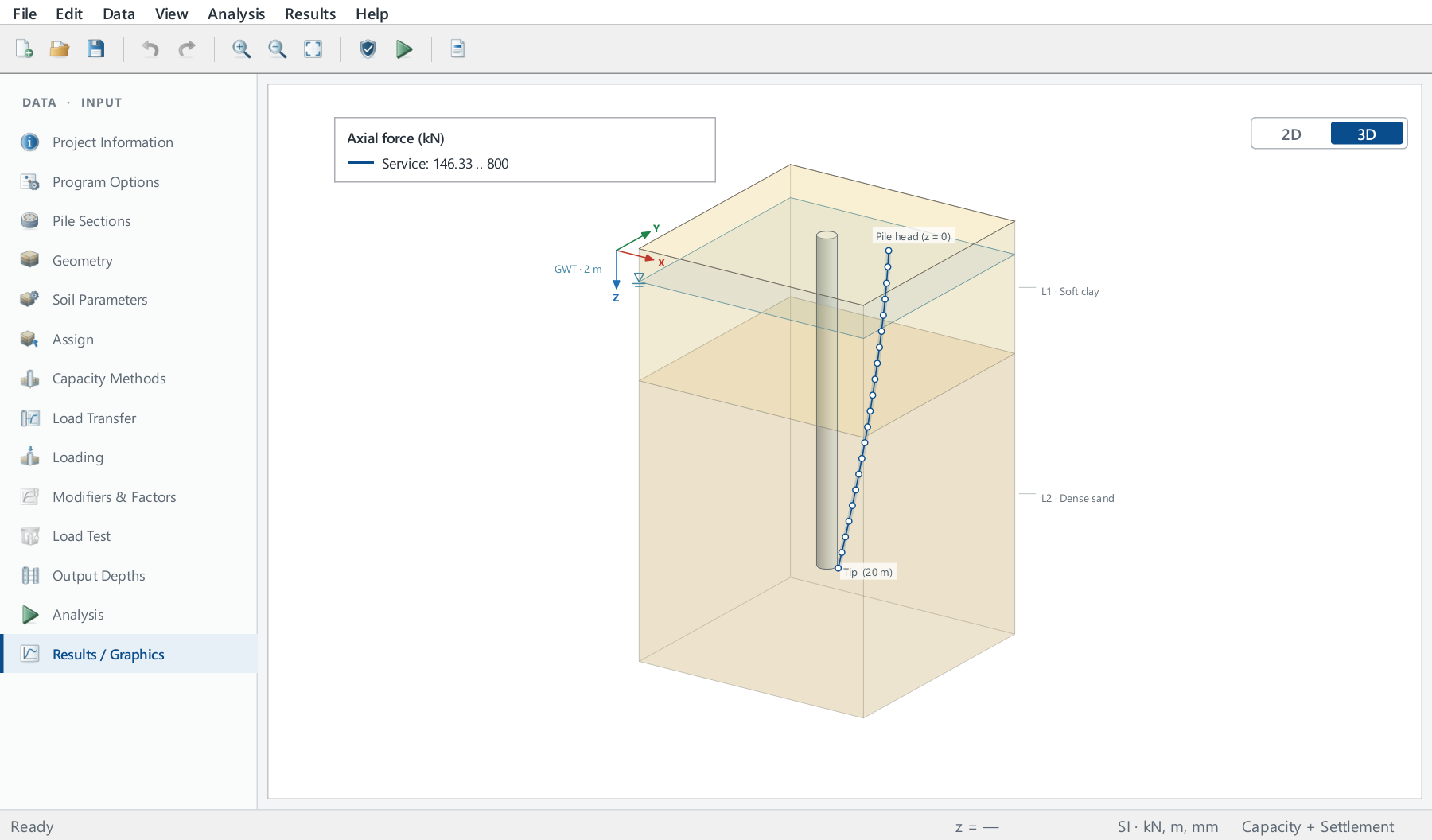Open the File menu
The image size is (1432, 840).
(x=25, y=14)
